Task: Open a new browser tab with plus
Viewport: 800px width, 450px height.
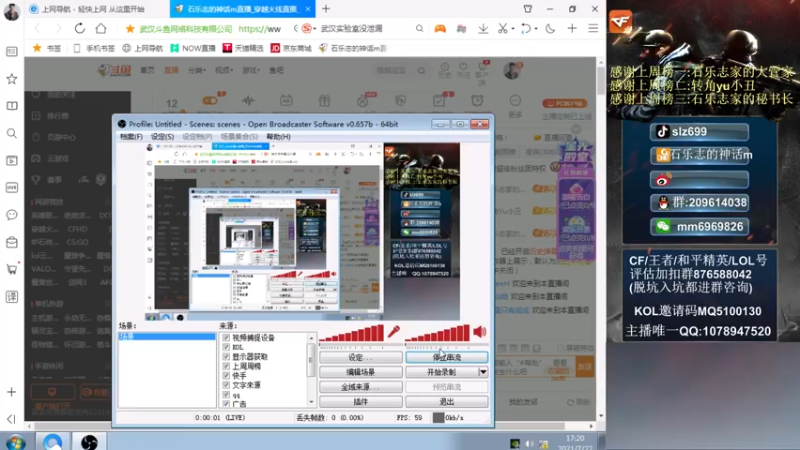Action: [326, 9]
